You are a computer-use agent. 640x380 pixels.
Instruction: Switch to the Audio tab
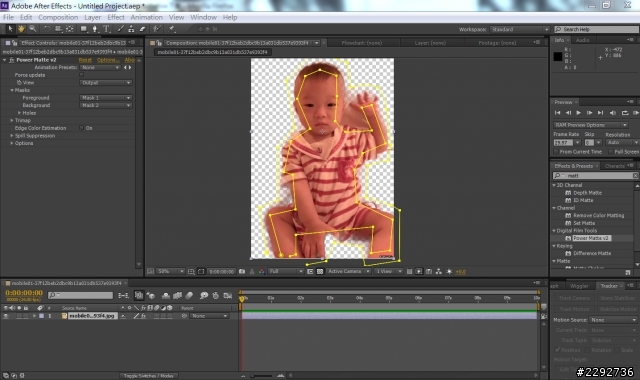pyautogui.click(x=582, y=40)
